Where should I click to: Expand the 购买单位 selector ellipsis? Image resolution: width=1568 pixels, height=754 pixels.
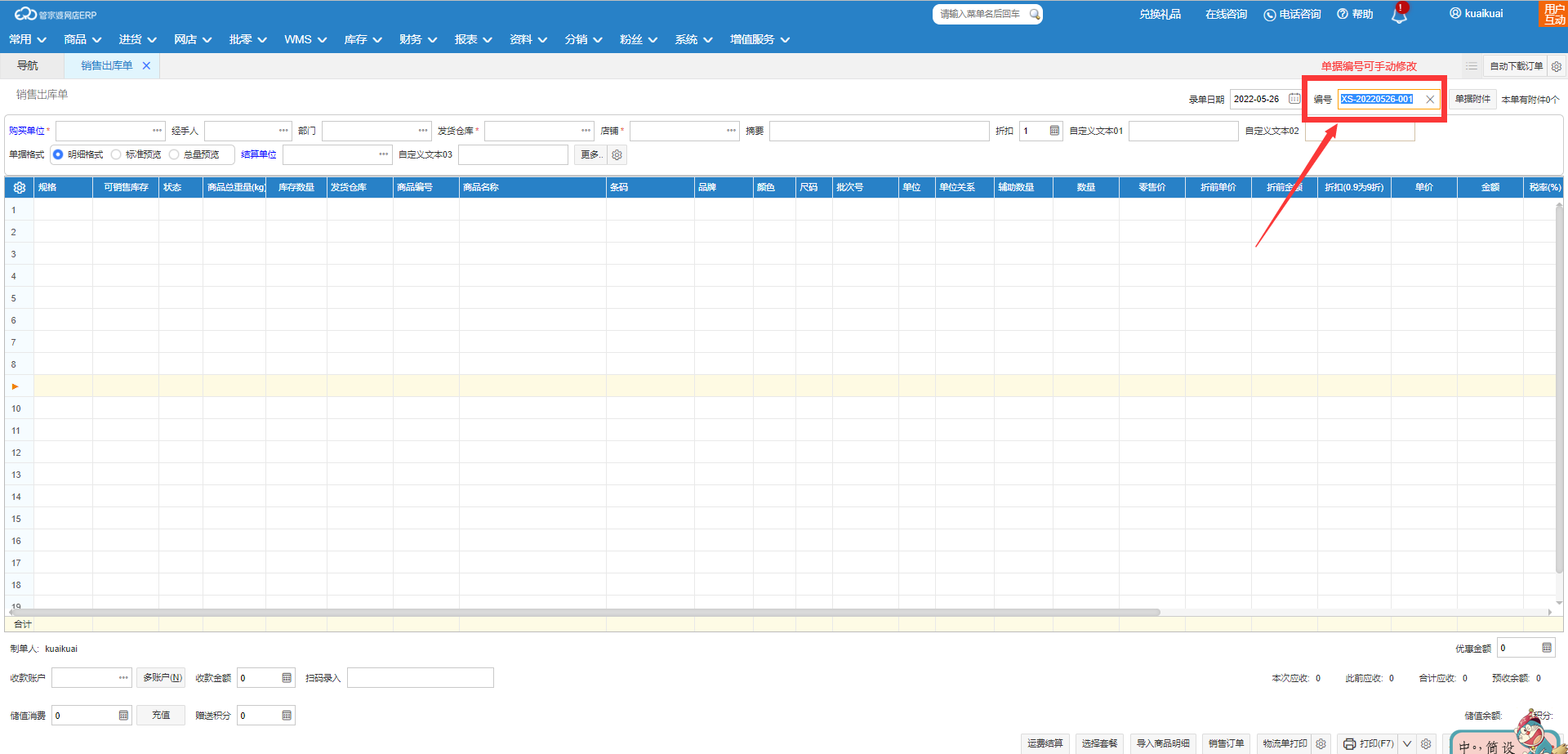coord(157,131)
